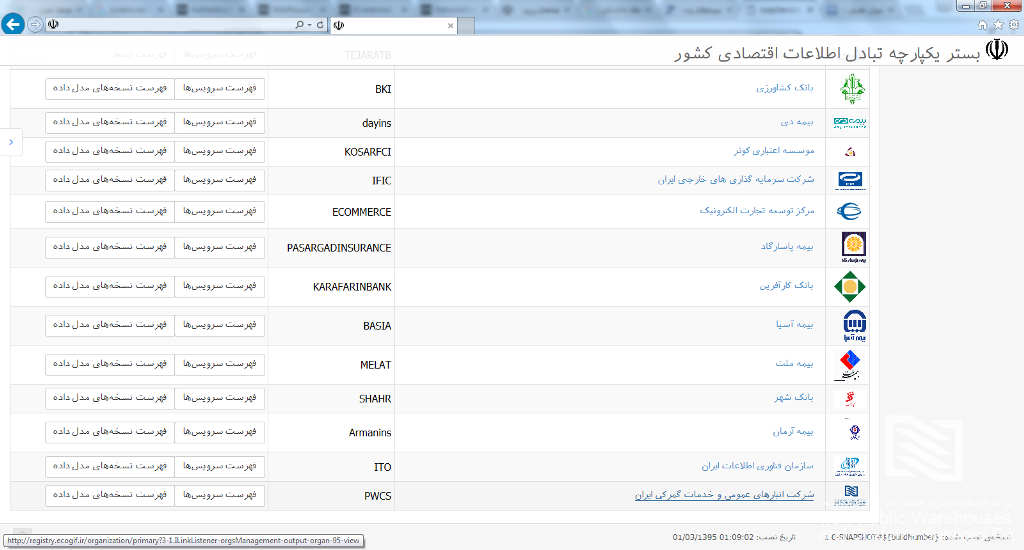Click فهرست سرویس‌ها button in ITO row
Image resolution: width=1024 pixels, height=550 pixels.
click(219, 466)
